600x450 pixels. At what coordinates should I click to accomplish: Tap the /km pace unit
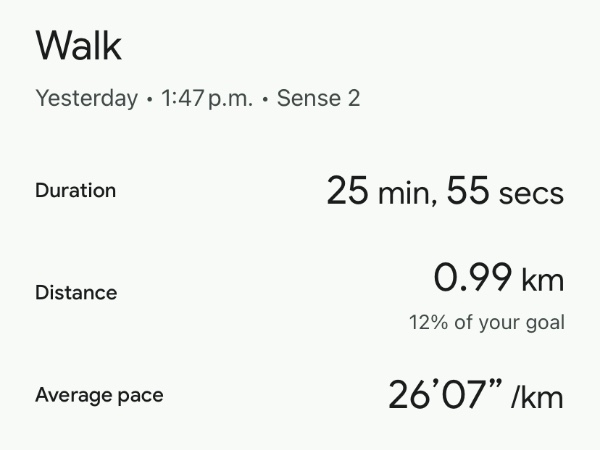[537, 398]
